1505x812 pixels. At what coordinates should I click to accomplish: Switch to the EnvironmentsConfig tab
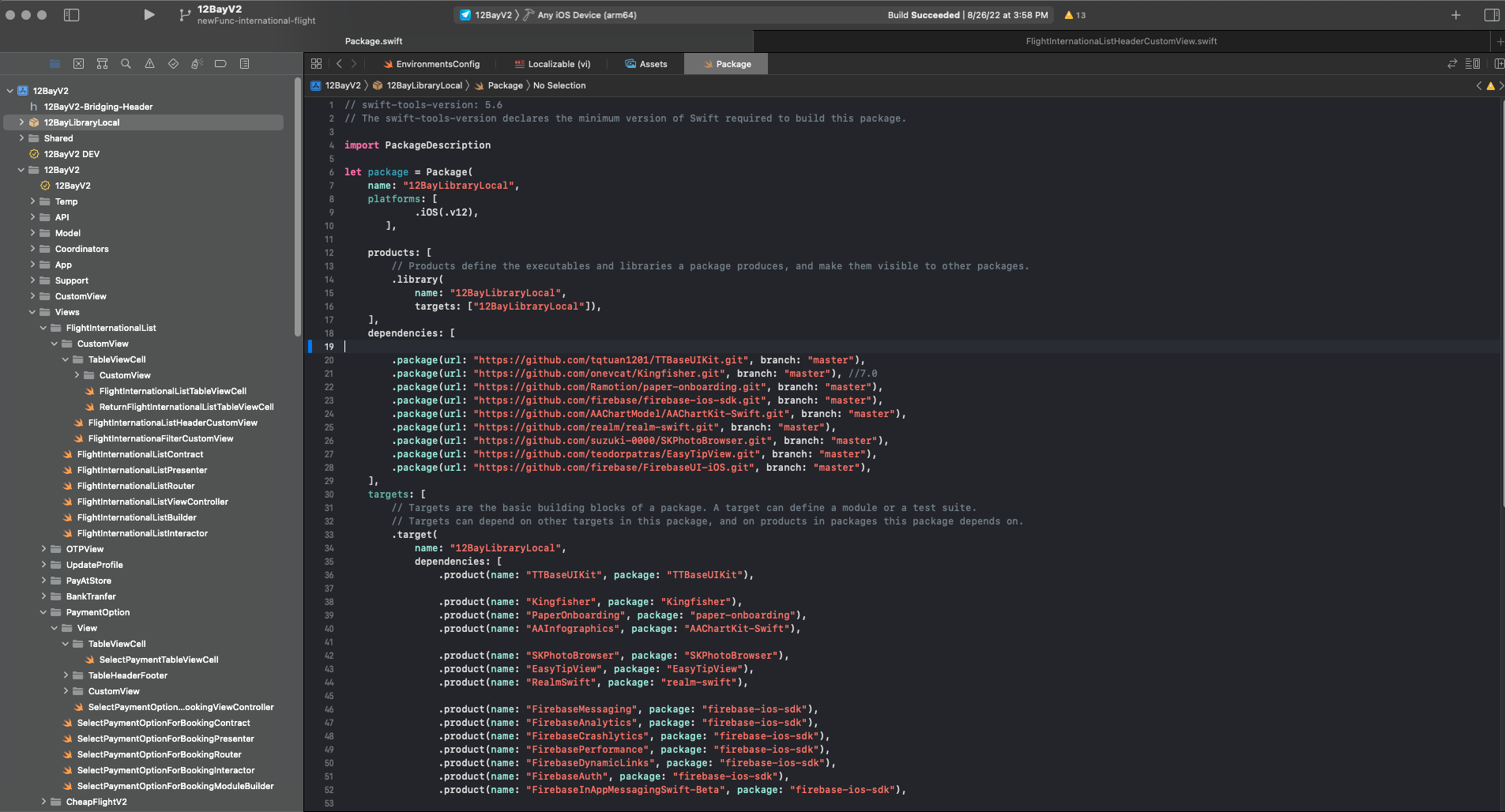[431, 64]
